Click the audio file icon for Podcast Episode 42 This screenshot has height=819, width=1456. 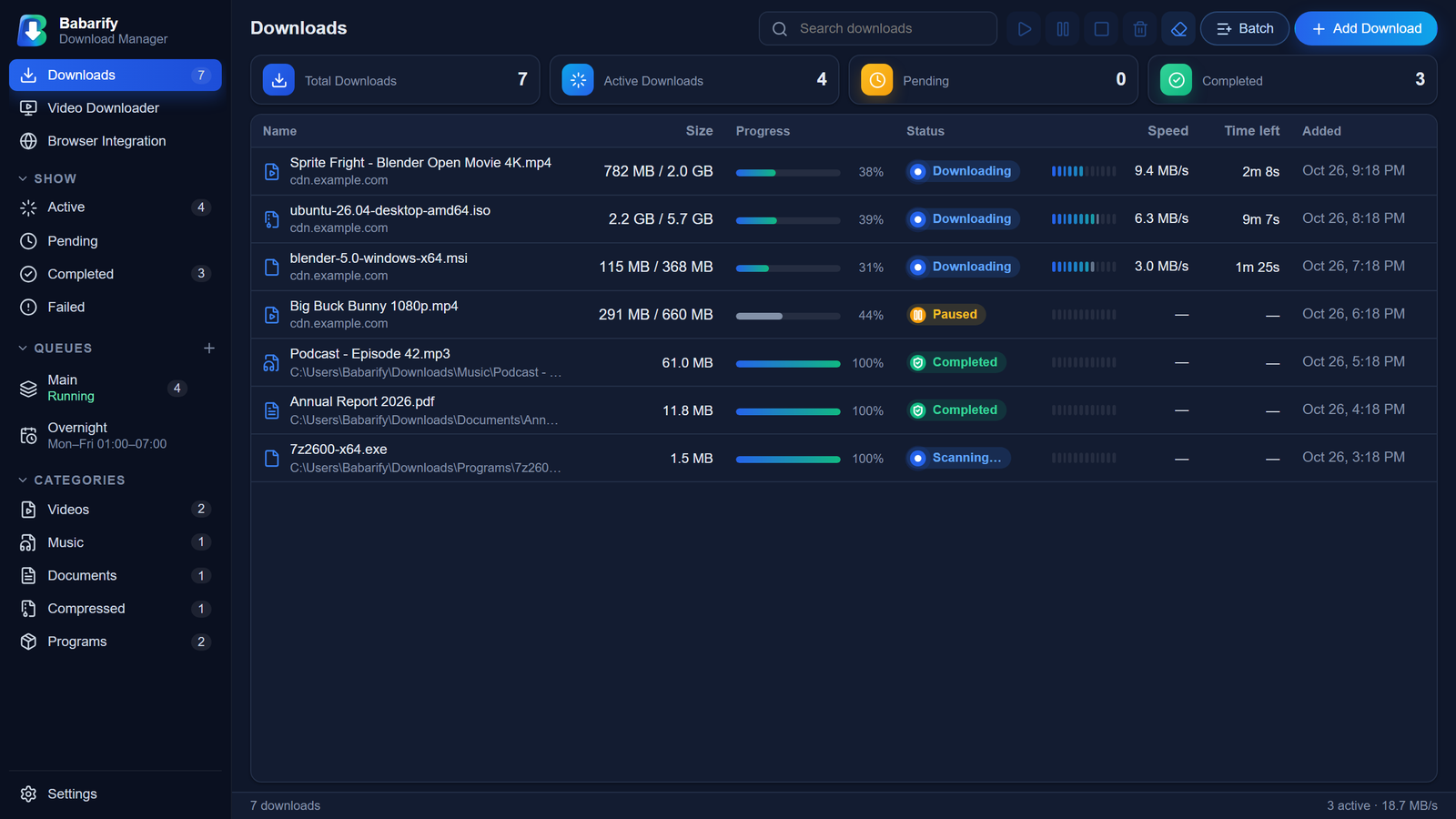coord(271,362)
